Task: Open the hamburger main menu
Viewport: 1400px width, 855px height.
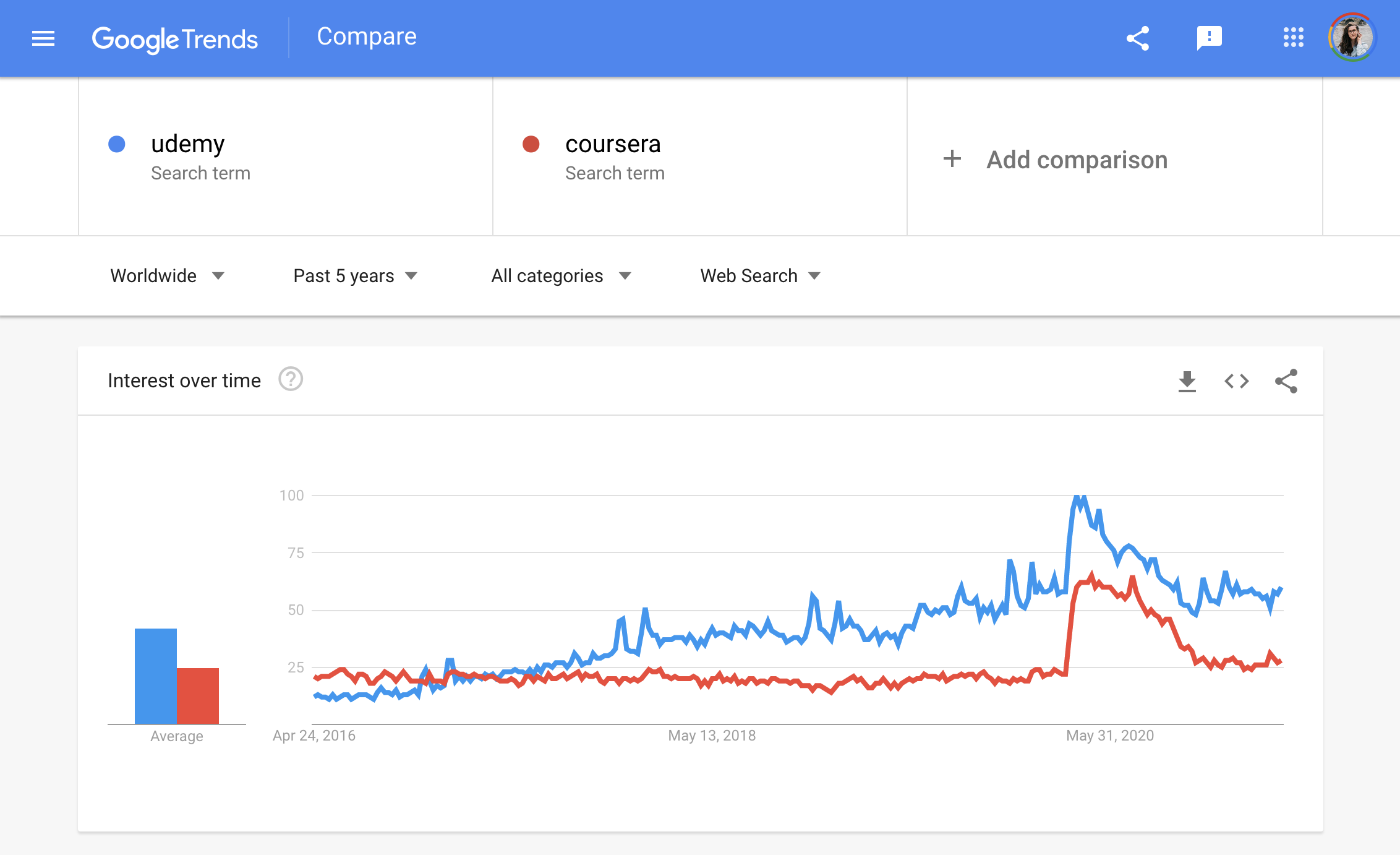Action: [43, 38]
